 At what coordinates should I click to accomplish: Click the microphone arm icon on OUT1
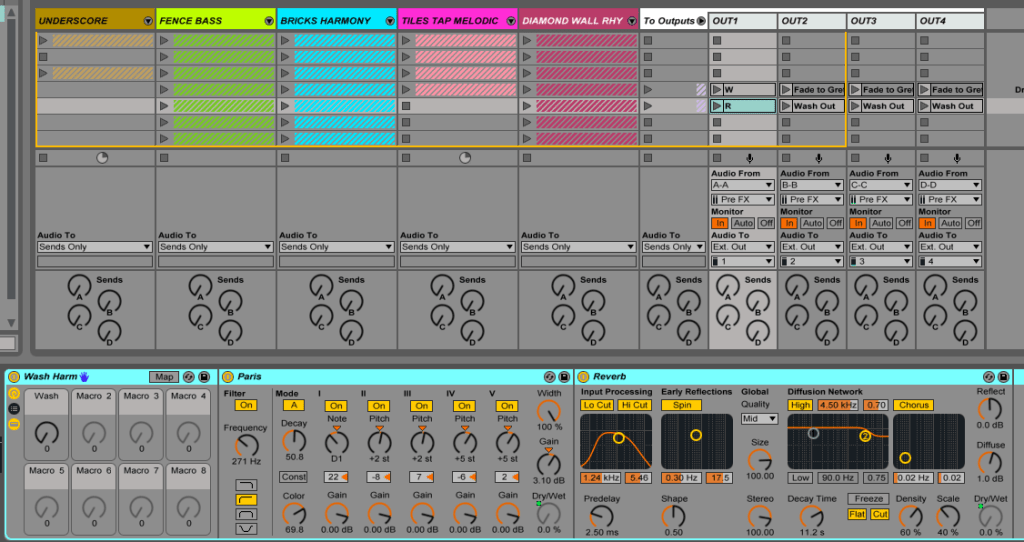(x=749, y=158)
